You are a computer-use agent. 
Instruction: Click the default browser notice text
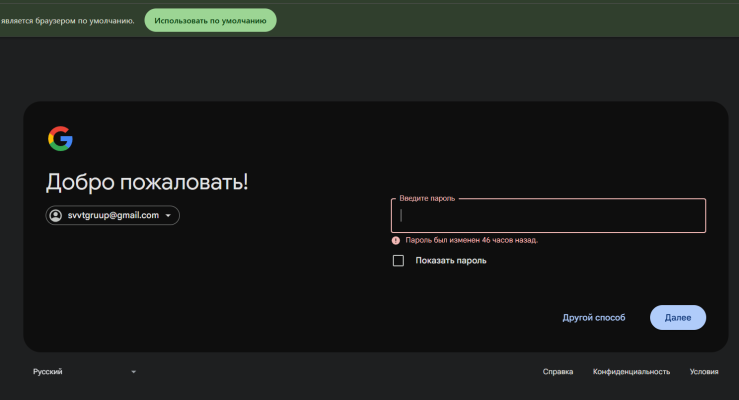point(67,21)
